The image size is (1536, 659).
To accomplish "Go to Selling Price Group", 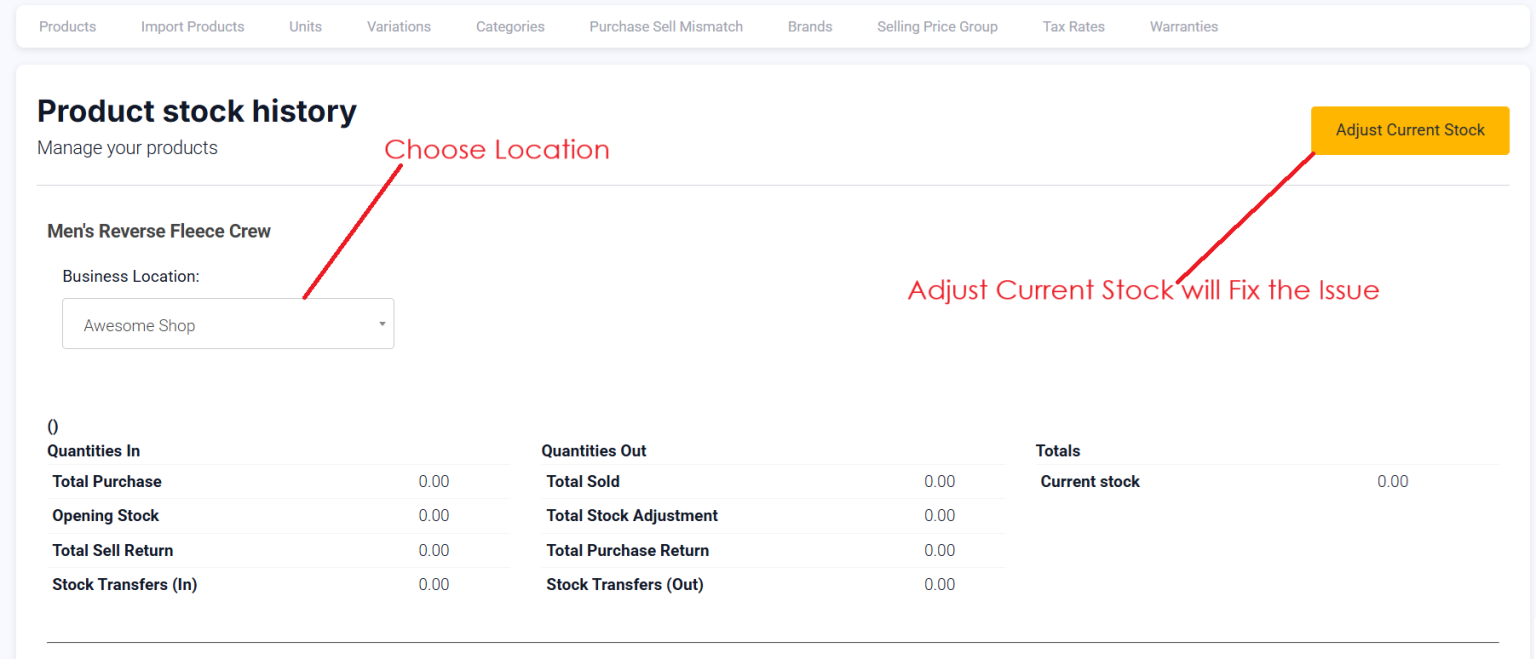I will pos(937,26).
